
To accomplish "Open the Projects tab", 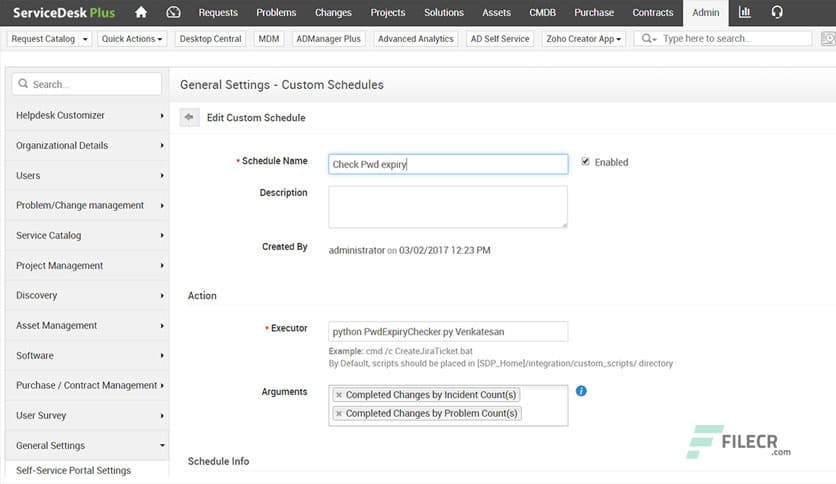I will tap(388, 12).
